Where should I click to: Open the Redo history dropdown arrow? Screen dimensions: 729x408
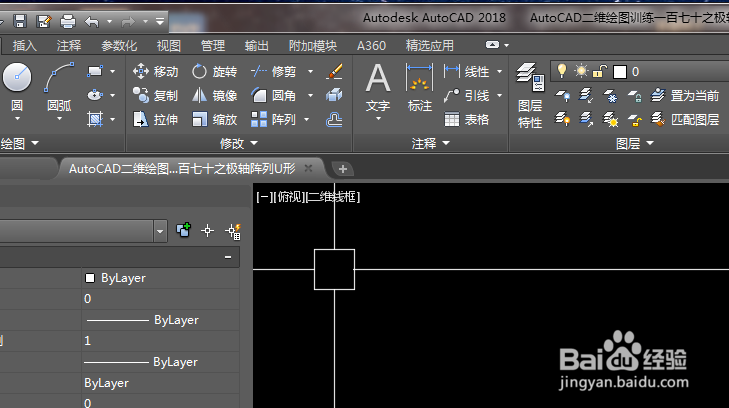coord(145,21)
